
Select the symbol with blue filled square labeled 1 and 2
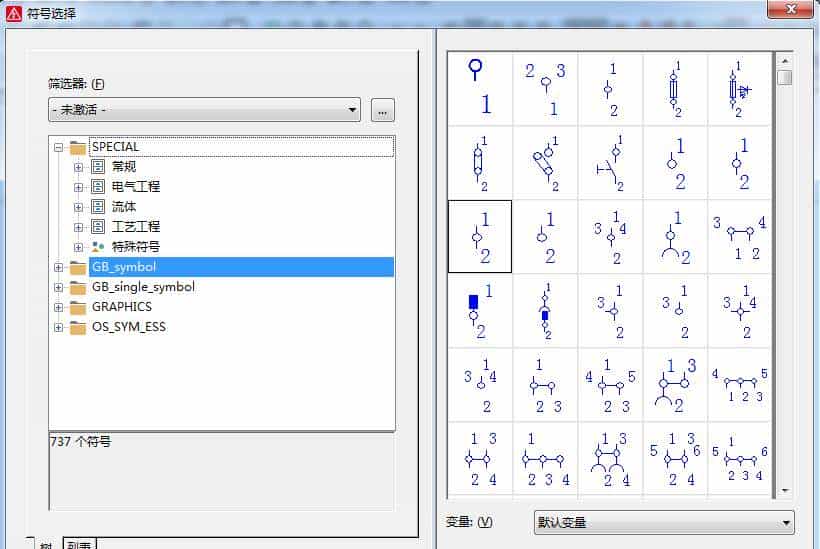tap(479, 311)
